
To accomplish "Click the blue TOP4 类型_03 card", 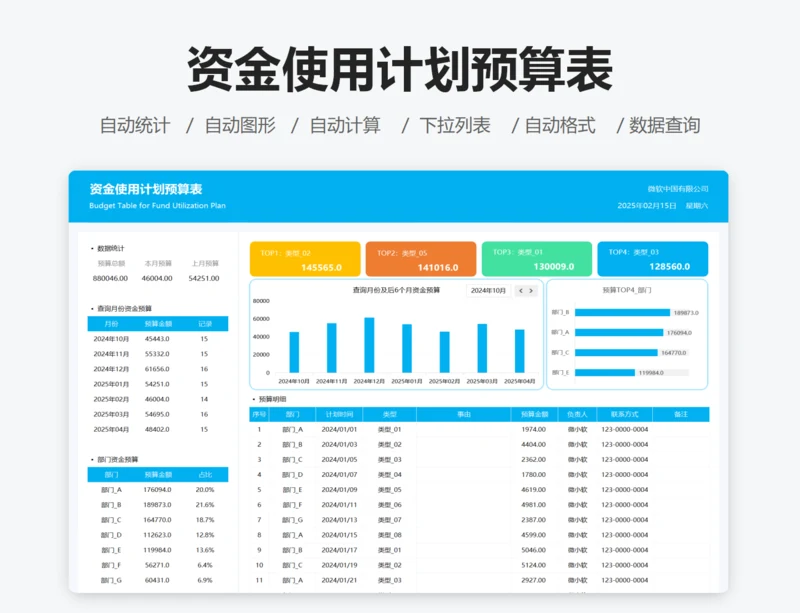I will (x=653, y=258).
